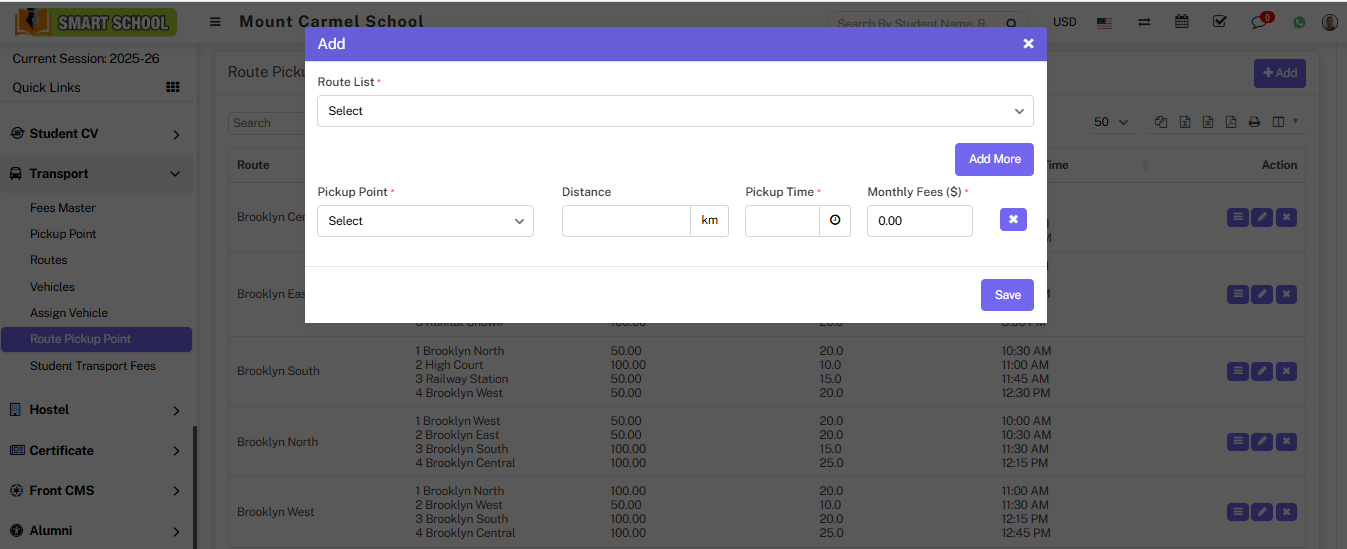This screenshot has height=549, width=1347.
Task: Open the WhatsApp icon in header
Action: click(1299, 22)
